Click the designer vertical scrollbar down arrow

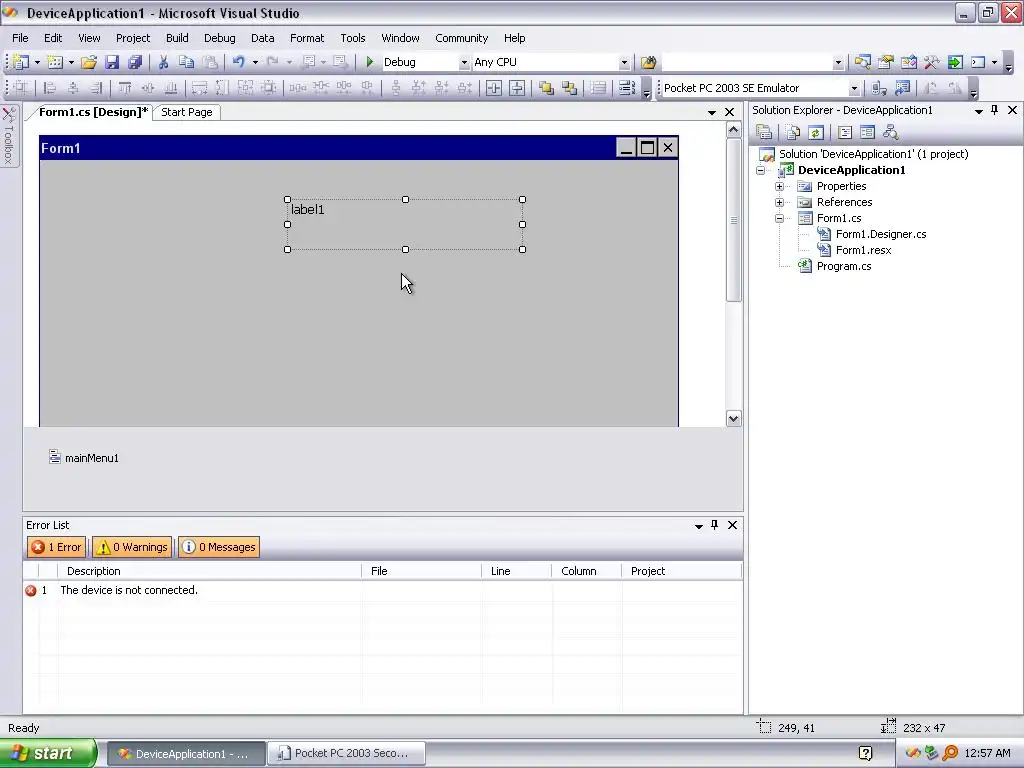pyautogui.click(x=733, y=419)
